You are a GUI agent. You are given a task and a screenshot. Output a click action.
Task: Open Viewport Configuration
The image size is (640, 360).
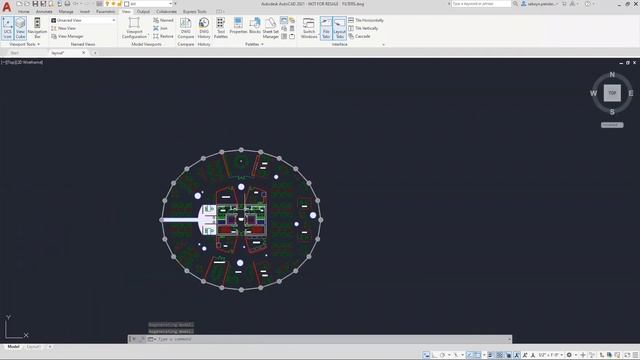pos(134,28)
